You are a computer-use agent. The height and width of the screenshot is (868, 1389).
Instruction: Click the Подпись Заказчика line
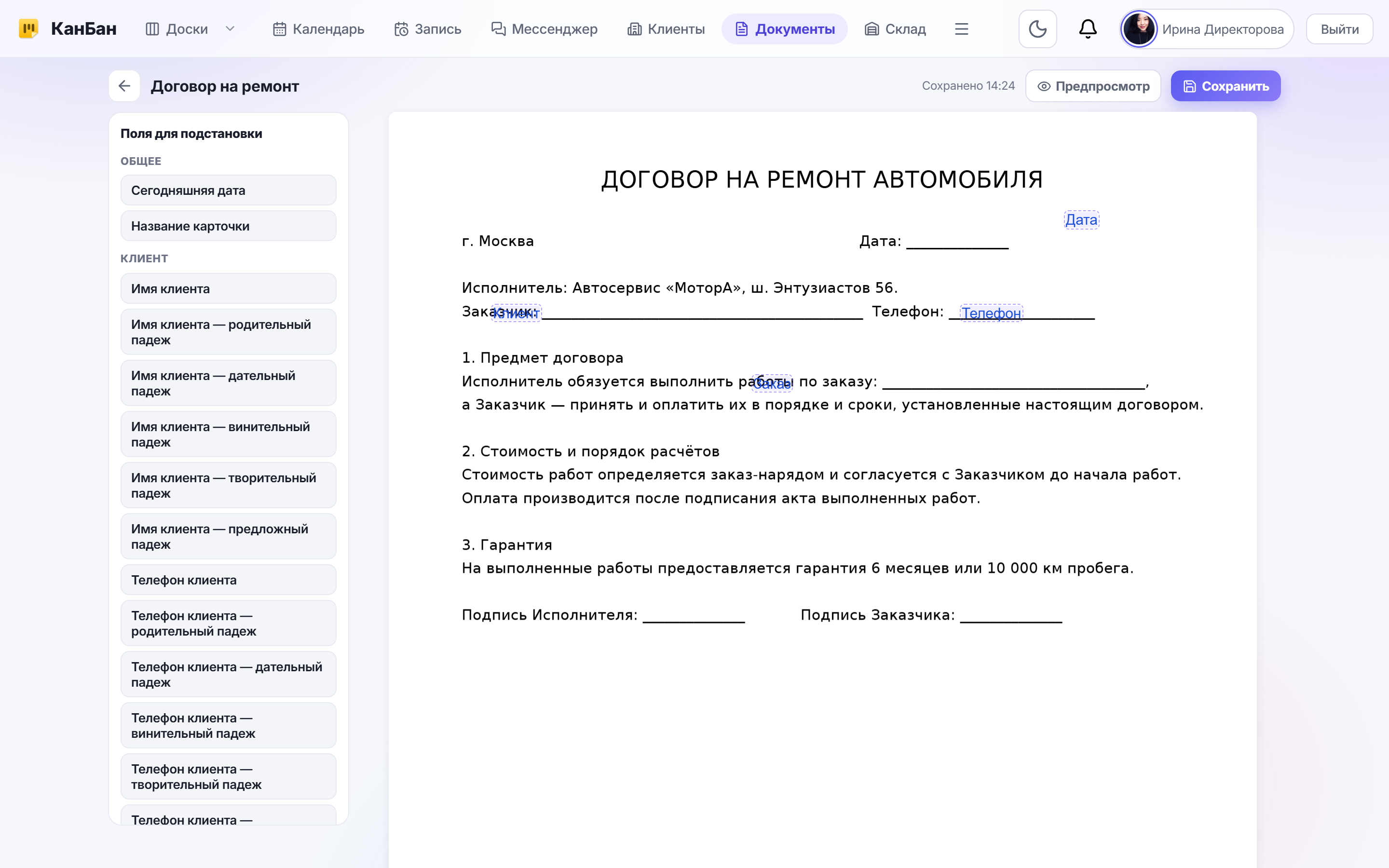pos(931,615)
